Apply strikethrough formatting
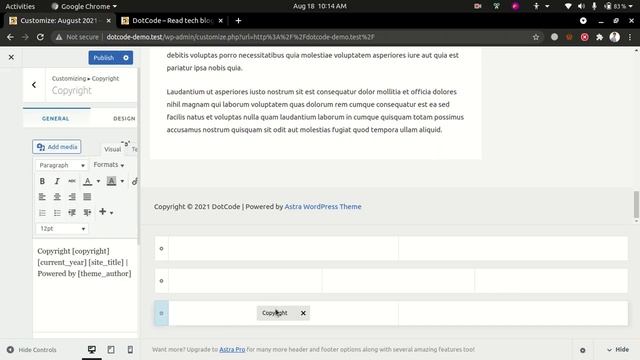 (72, 181)
